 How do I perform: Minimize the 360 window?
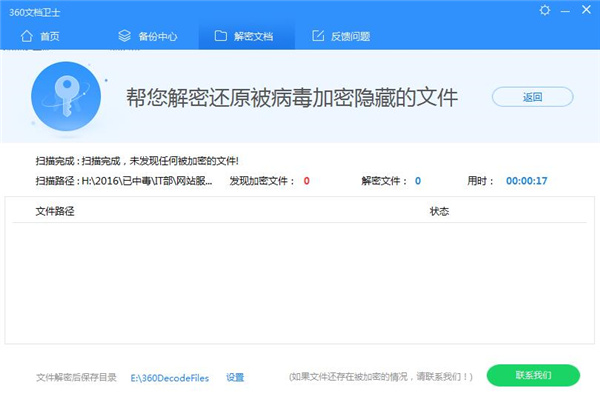click(x=565, y=11)
